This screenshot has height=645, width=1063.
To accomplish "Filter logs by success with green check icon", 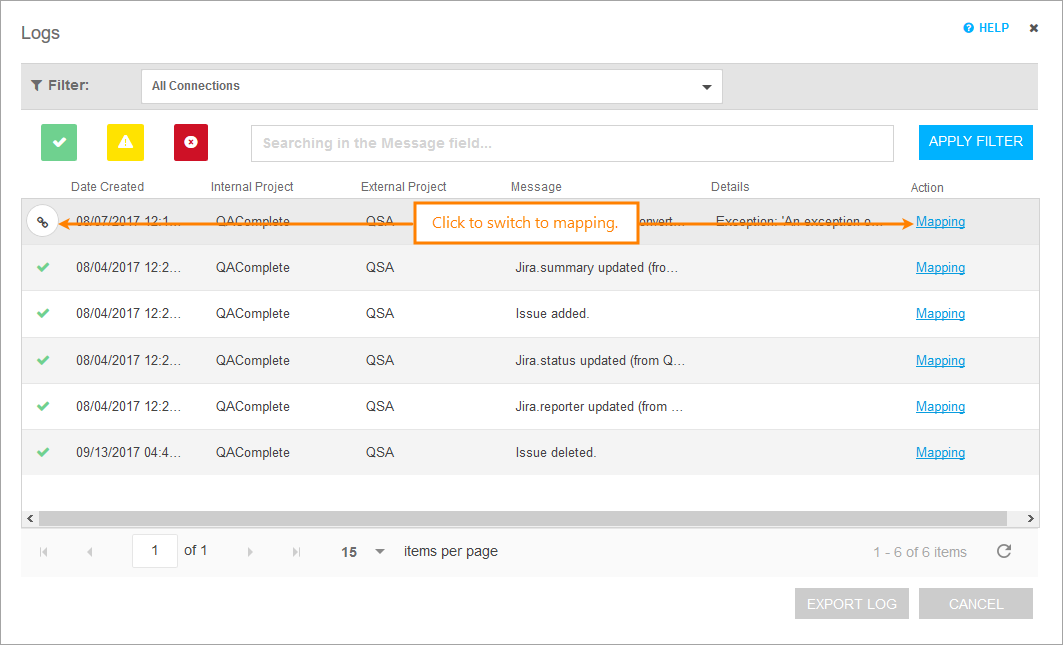I will tap(58, 142).
